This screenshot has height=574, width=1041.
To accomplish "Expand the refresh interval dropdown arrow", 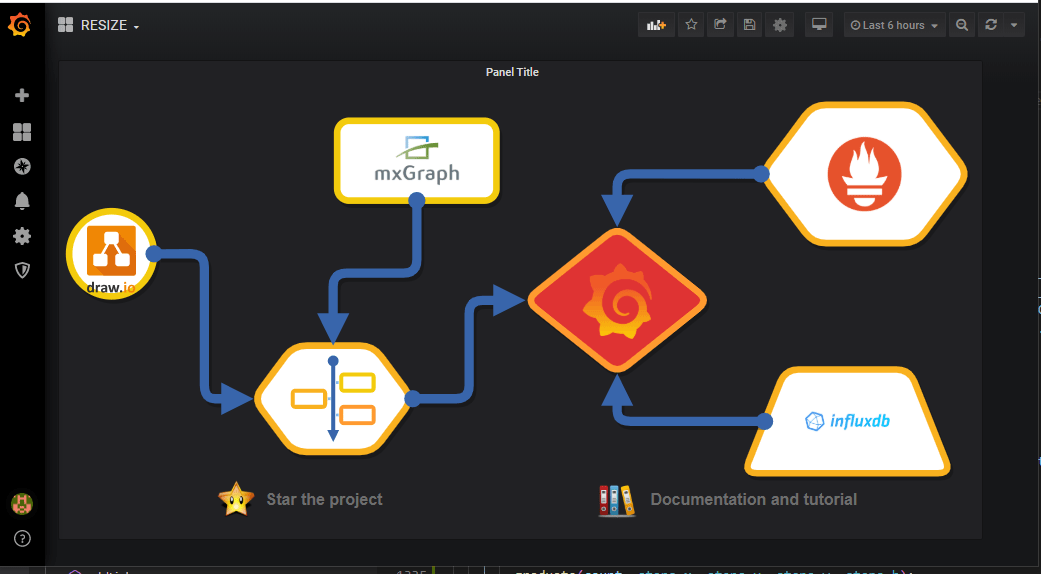I will click(1014, 25).
